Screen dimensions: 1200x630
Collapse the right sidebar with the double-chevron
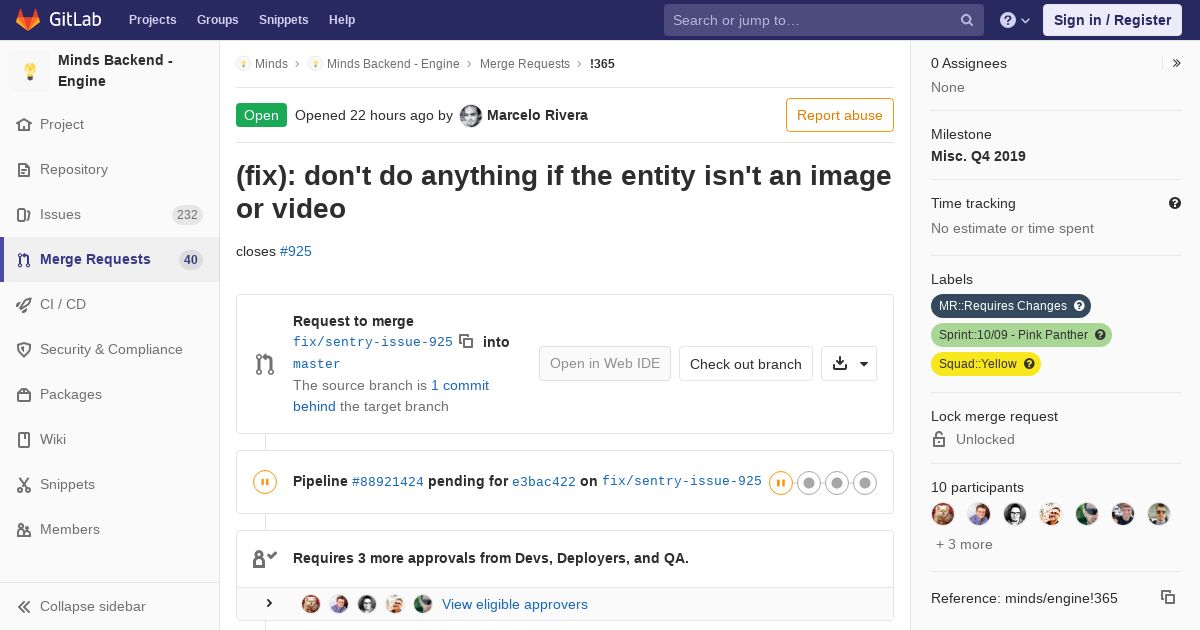point(1176,63)
